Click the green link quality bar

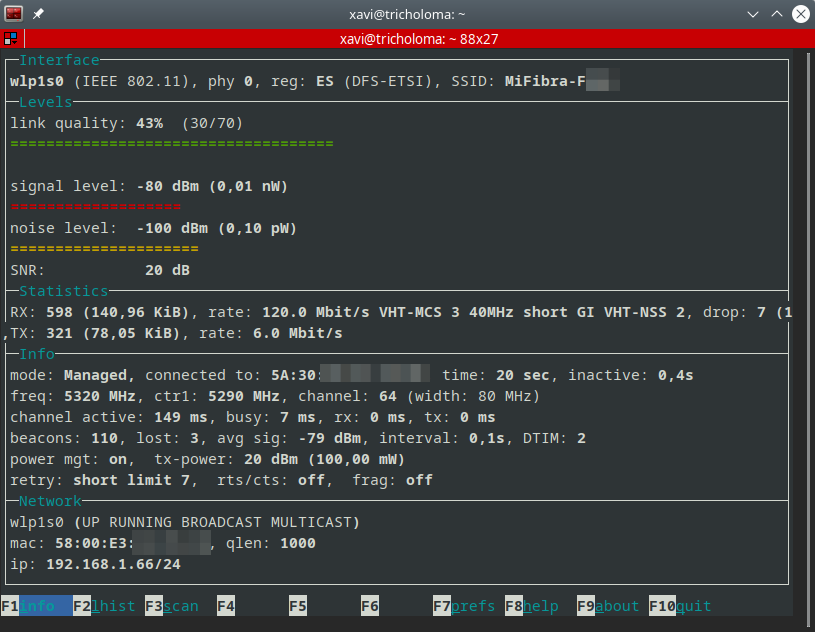pos(171,144)
